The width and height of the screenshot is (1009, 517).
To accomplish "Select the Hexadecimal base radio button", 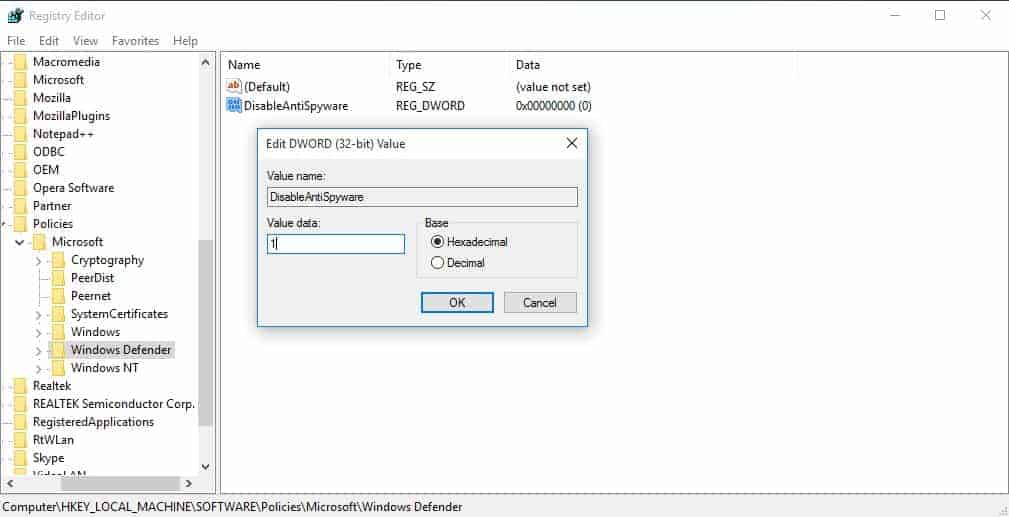I will (437, 242).
